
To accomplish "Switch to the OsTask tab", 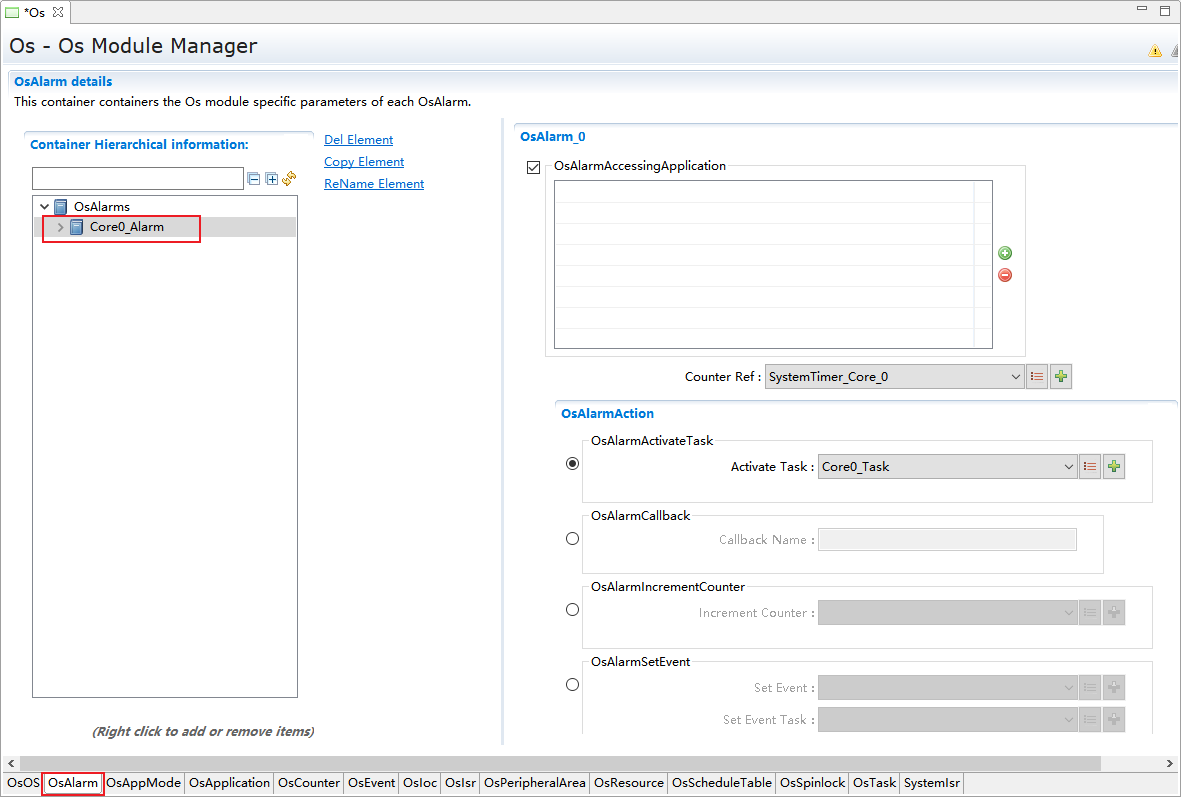I will tap(874, 783).
